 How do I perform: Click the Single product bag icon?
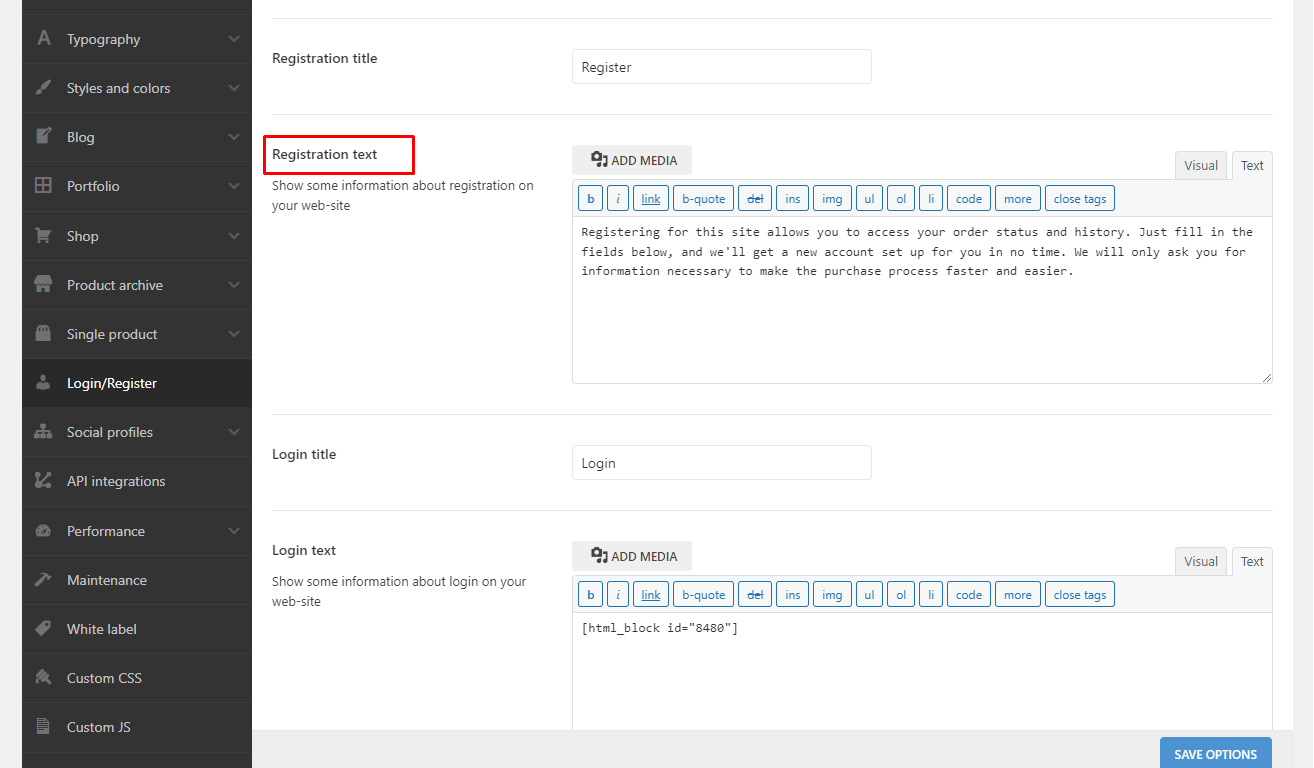[43, 334]
